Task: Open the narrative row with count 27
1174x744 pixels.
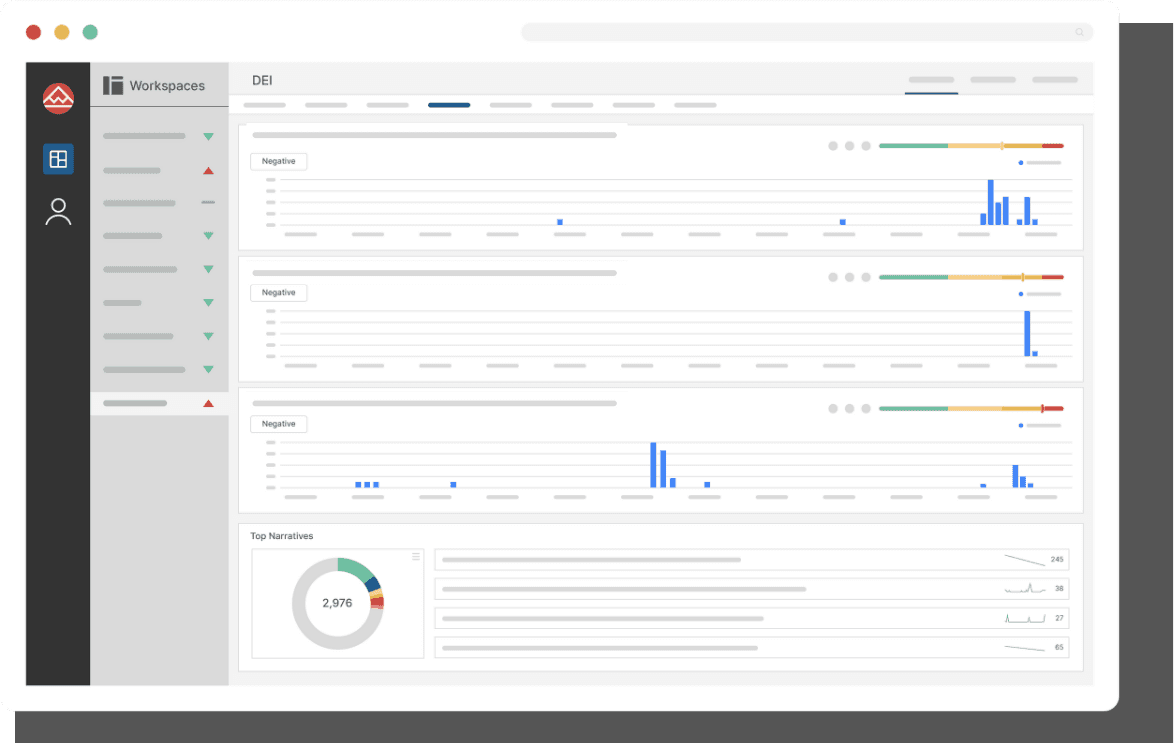Action: pyautogui.click(x=752, y=618)
